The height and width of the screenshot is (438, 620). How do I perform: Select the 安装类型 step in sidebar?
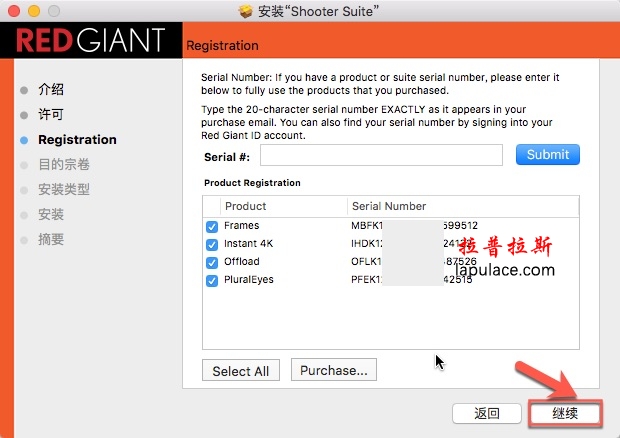coord(64,189)
